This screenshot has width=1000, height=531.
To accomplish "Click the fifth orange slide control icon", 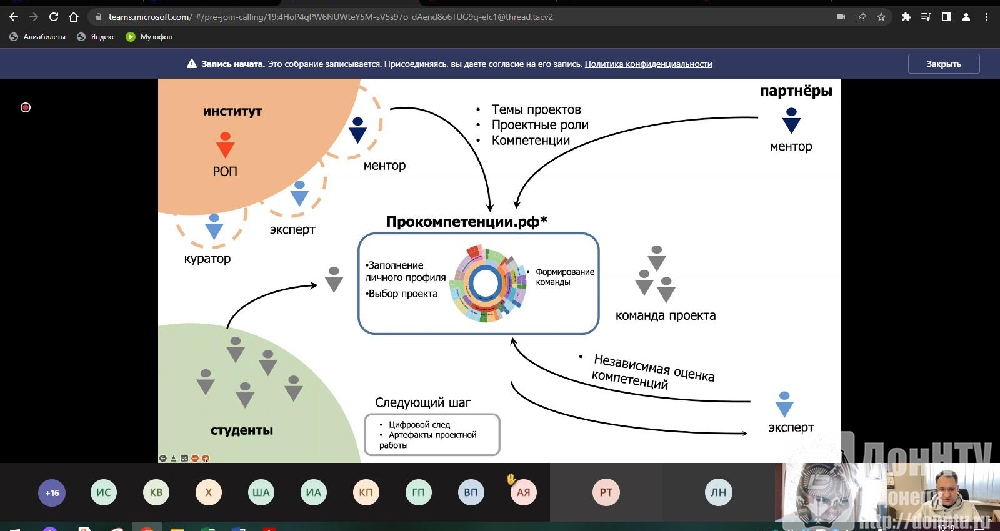I will tap(205, 458).
